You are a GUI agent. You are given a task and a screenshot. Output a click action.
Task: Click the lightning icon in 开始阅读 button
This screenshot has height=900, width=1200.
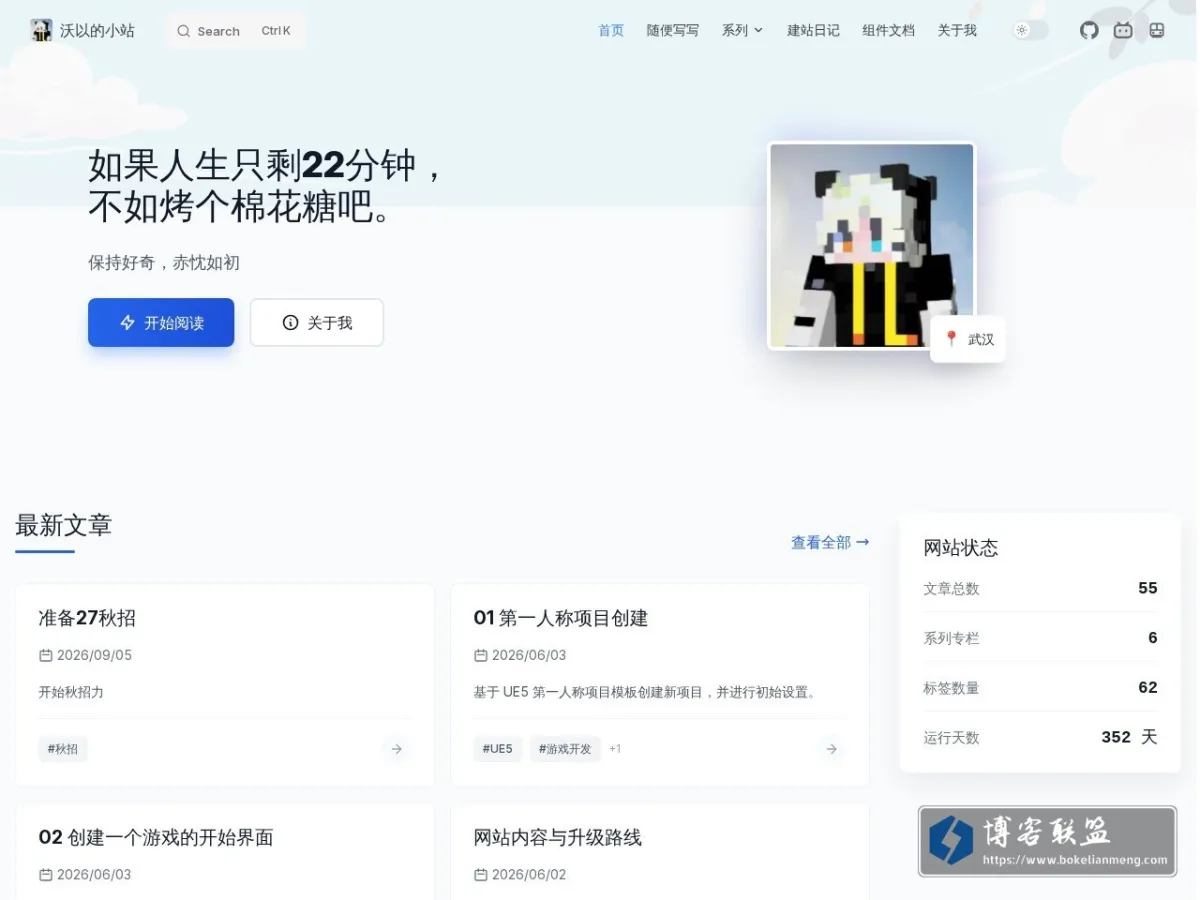[127, 323]
